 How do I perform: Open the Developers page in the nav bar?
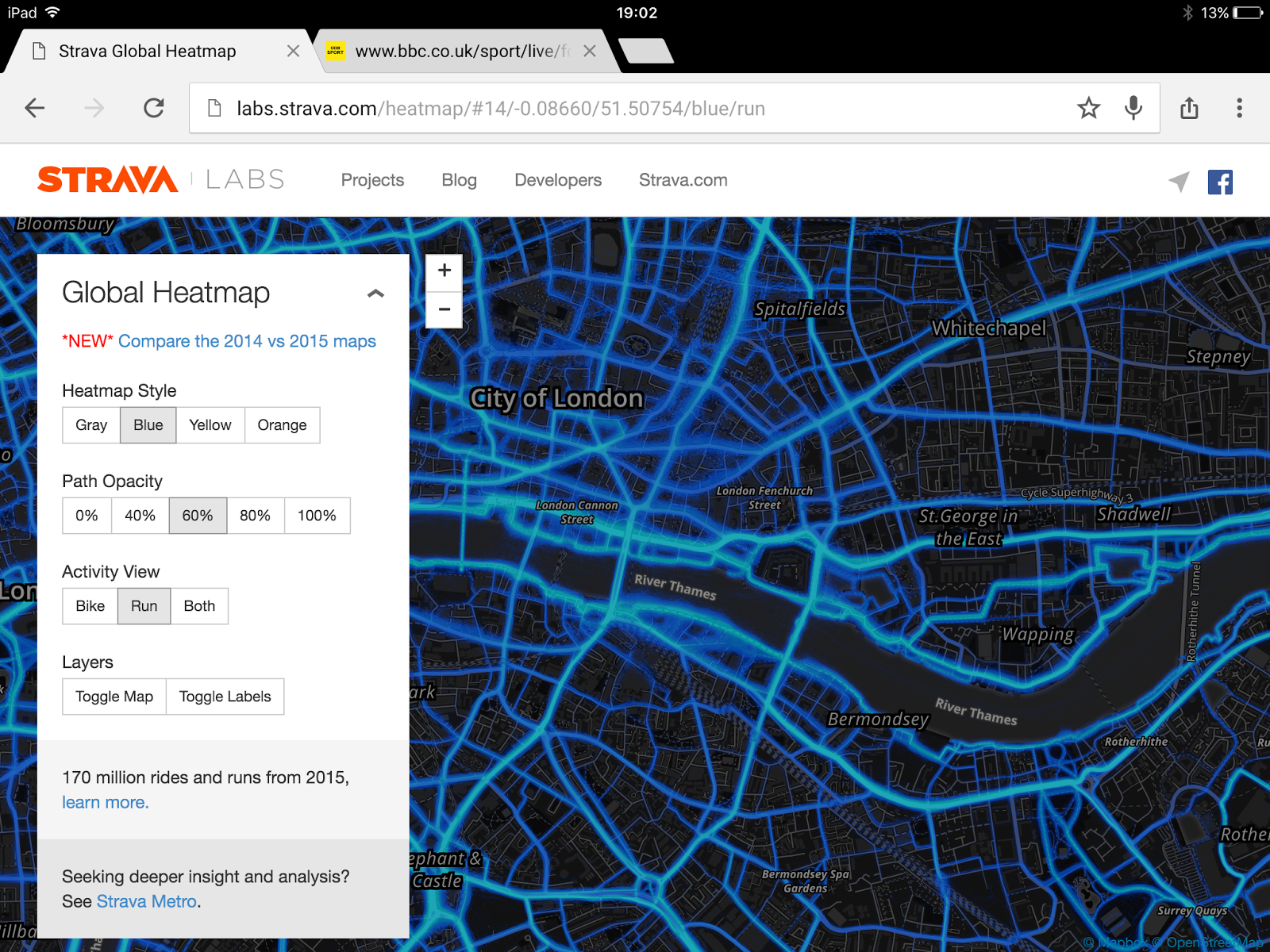[x=557, y=180]
